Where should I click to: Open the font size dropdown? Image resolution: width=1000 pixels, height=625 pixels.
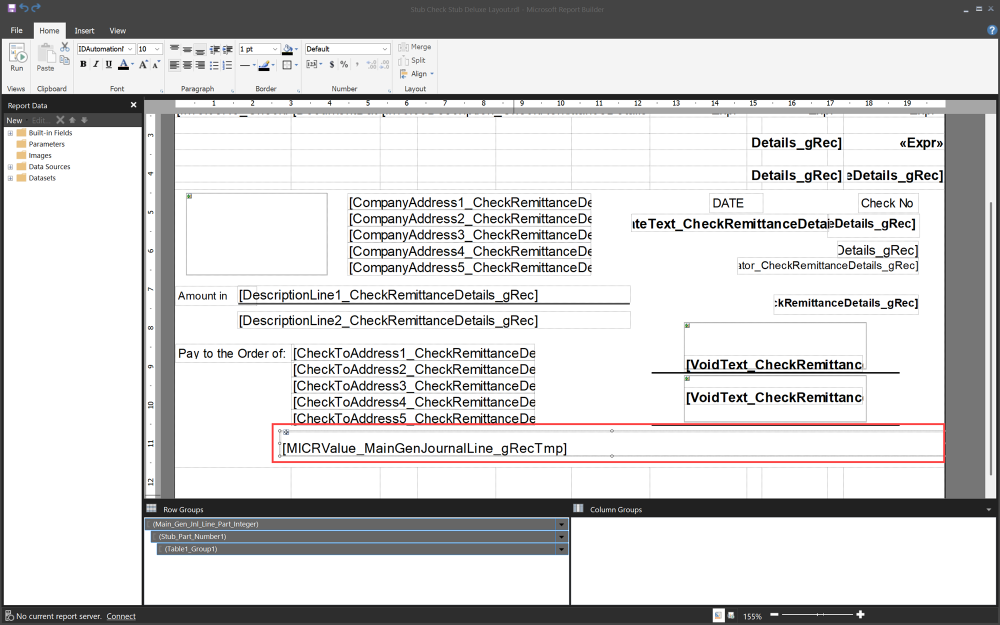tap(159, 48)
